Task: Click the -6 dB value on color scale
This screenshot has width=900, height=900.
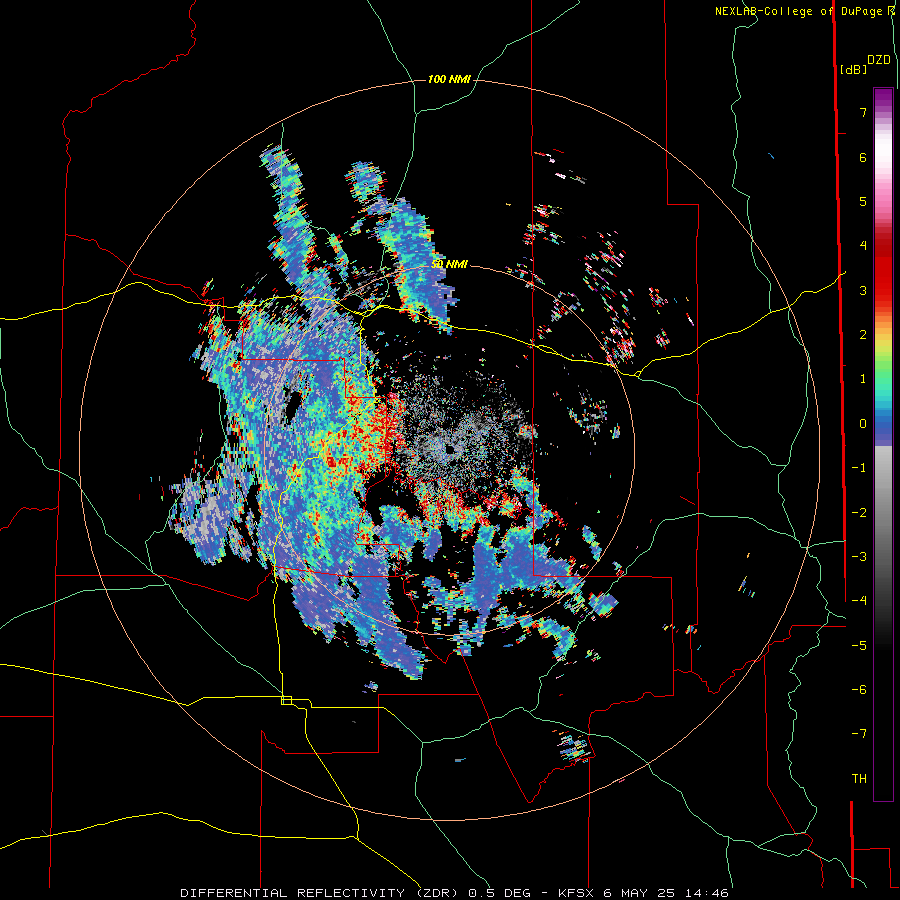Action: pyautogui.click(x=859, y=690)
